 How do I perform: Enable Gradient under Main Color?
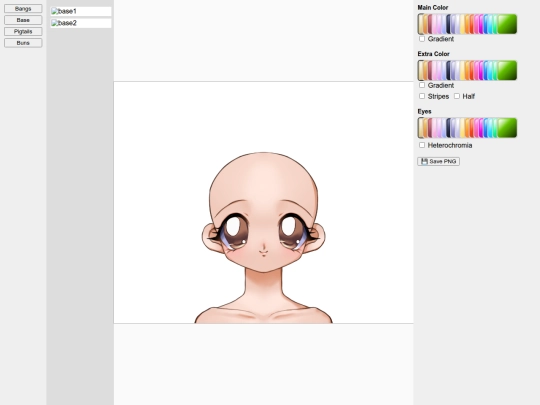(x=422, y=39)
